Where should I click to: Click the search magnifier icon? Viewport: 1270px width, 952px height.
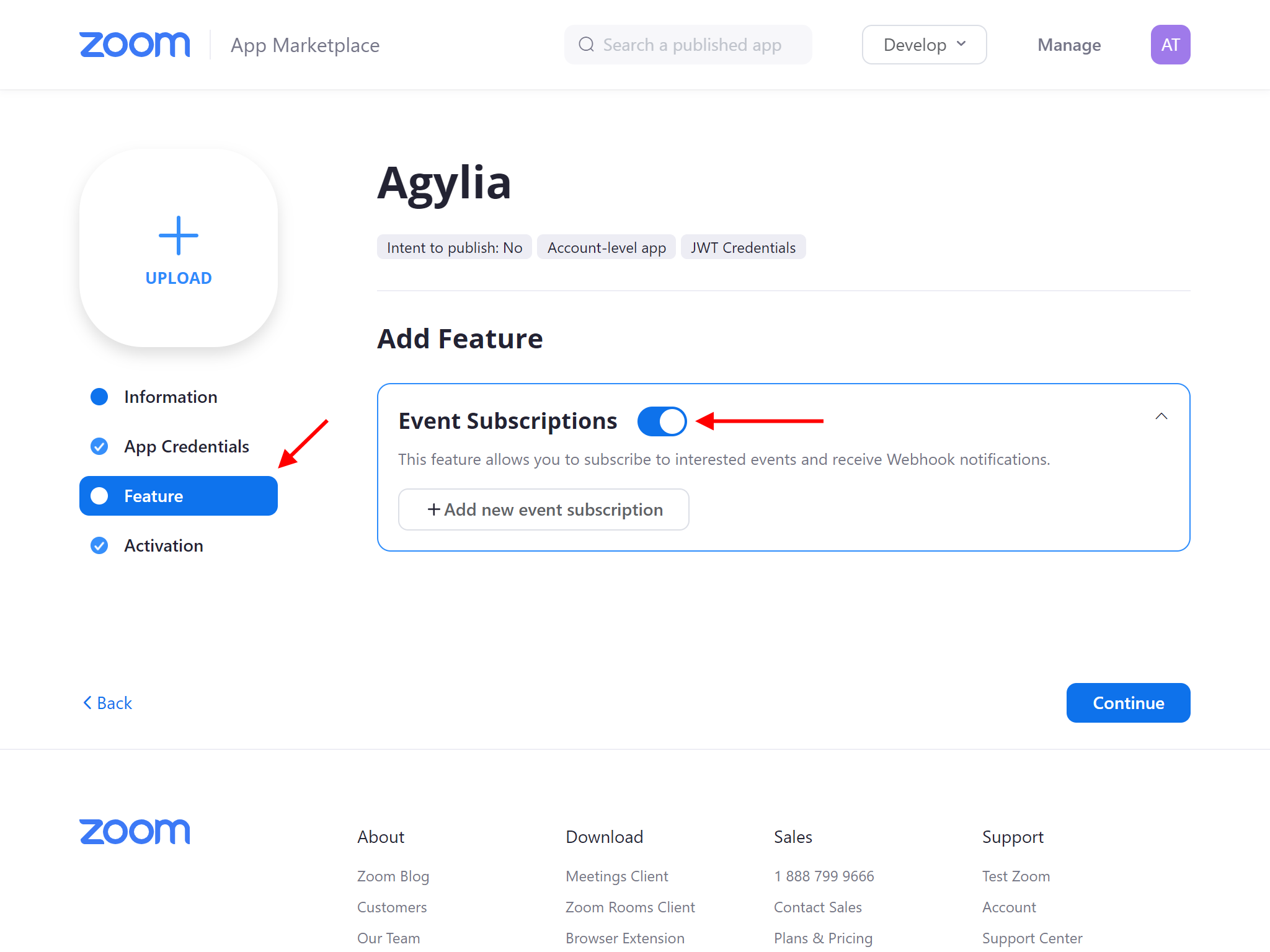click(x=586, y=45)
